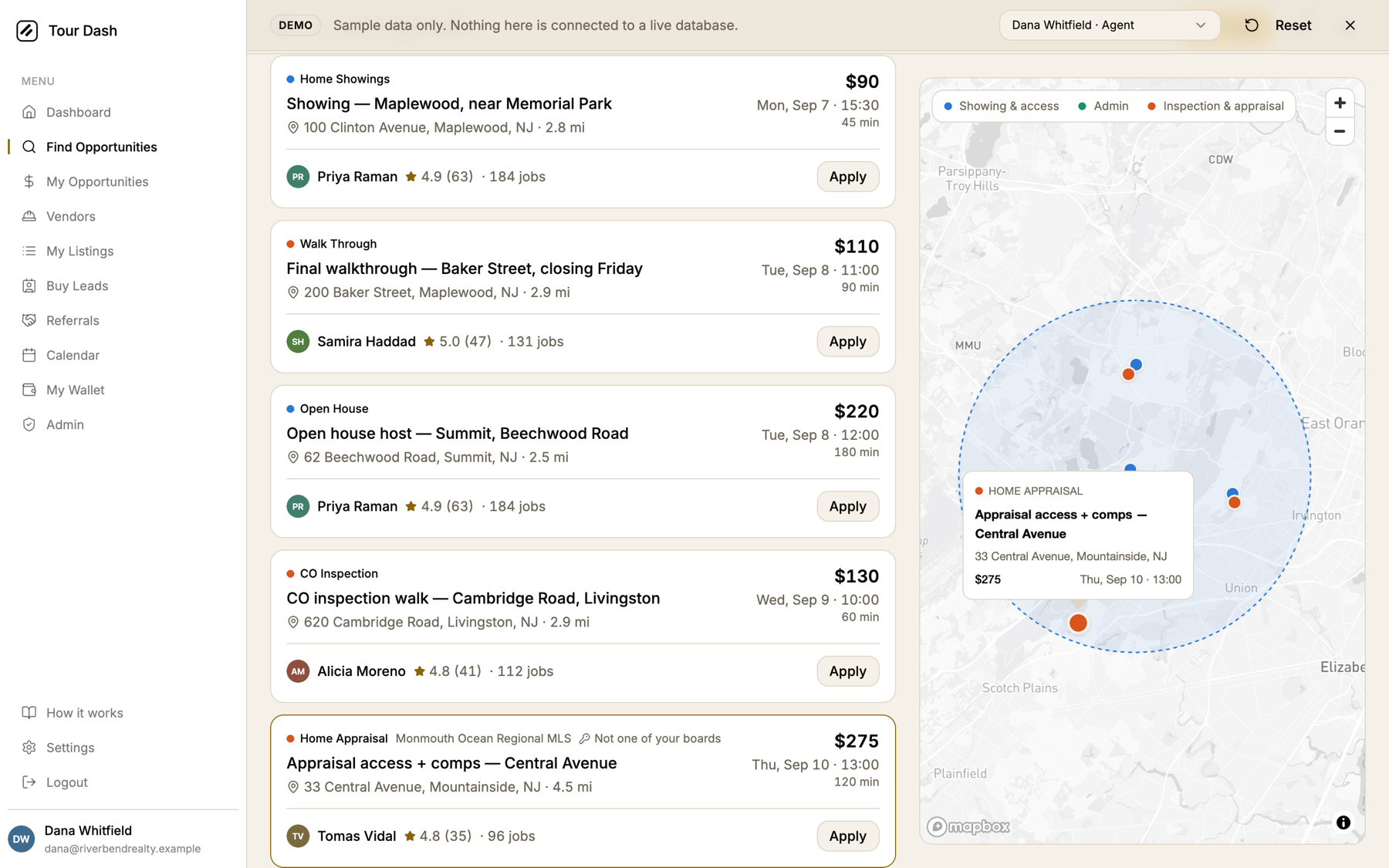Click the Referrals handshake icon

tap(29, 320)
